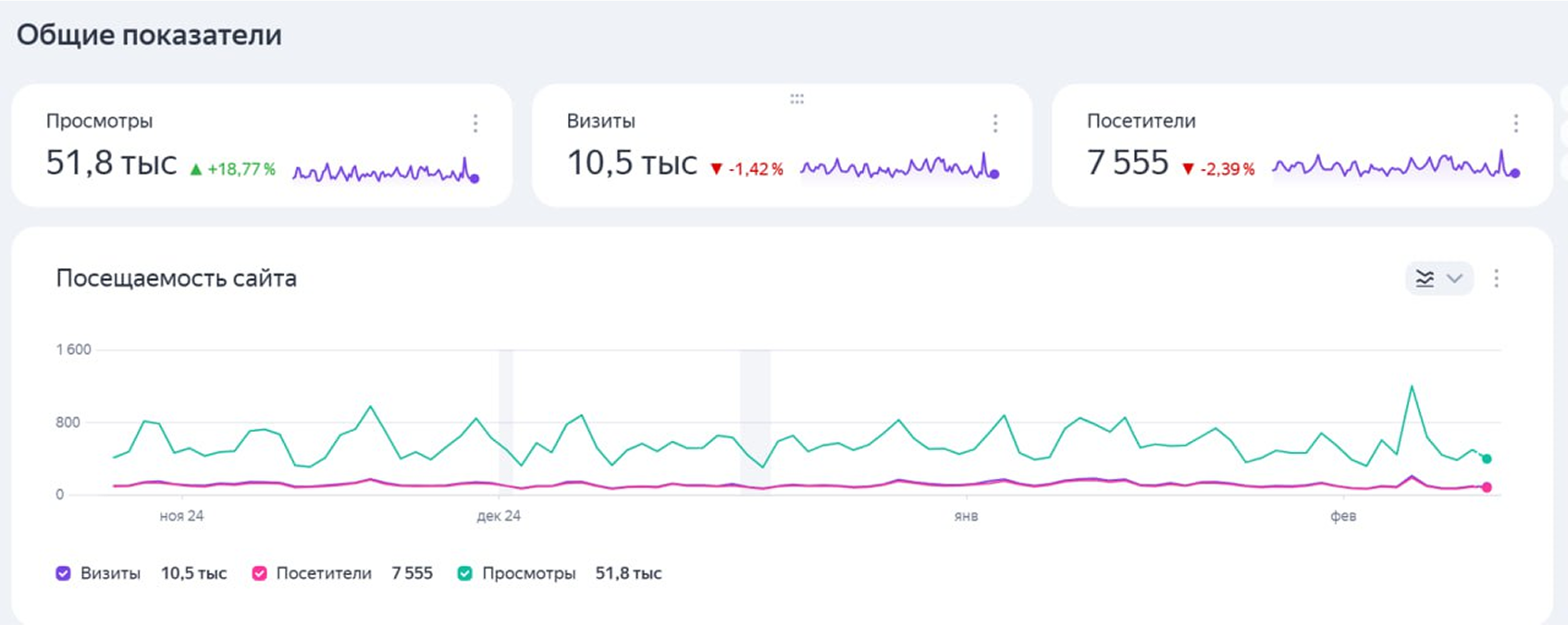This screenshot has width=1568, height=625.
Task: Expand the chart type dropdown chevron
Action: pyautogui.click(x=1454, y=278)
